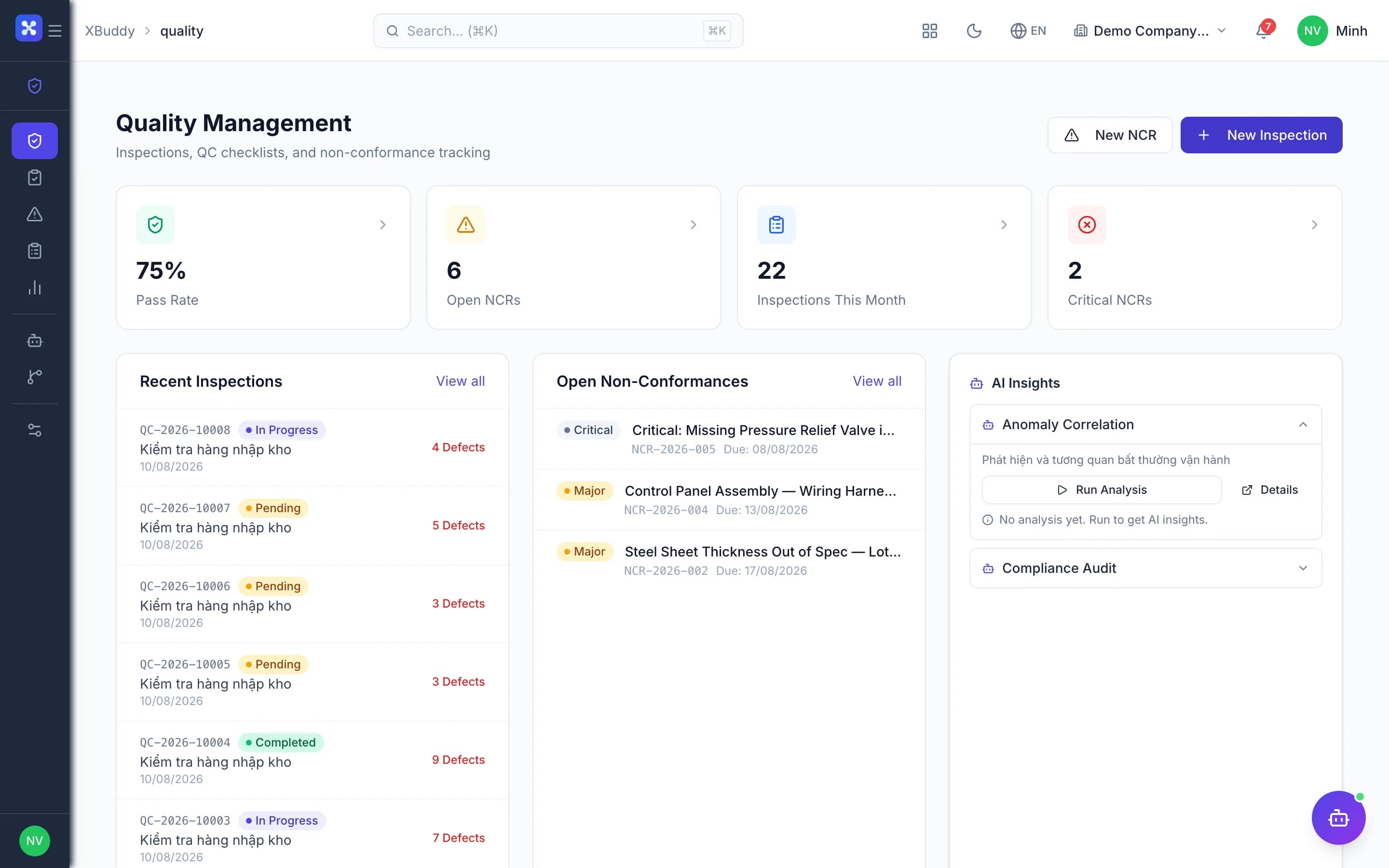The image size is (1389, 868).
Task: Open the apps grid icon in header
Action: pos(929,30)
